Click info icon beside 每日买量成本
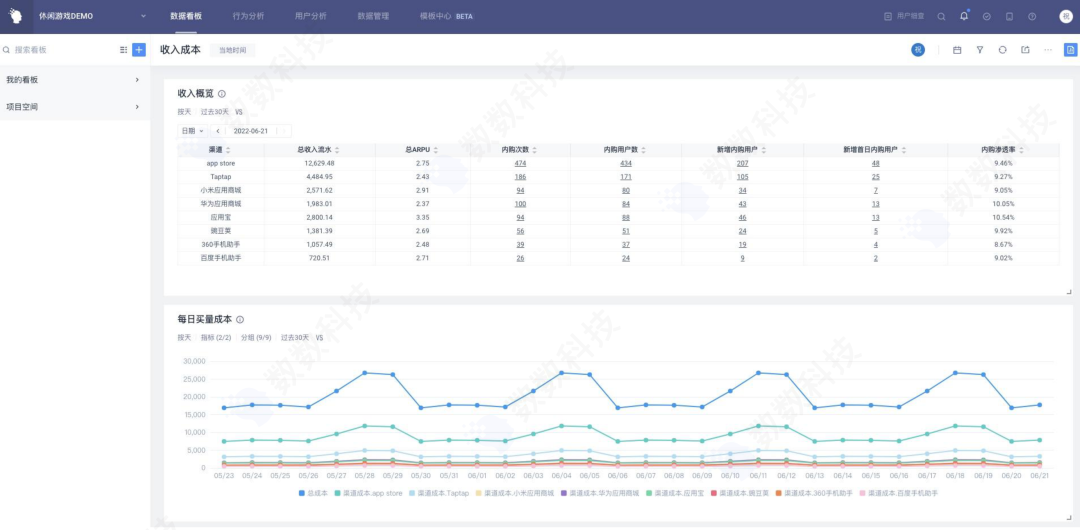 point(240,320)
